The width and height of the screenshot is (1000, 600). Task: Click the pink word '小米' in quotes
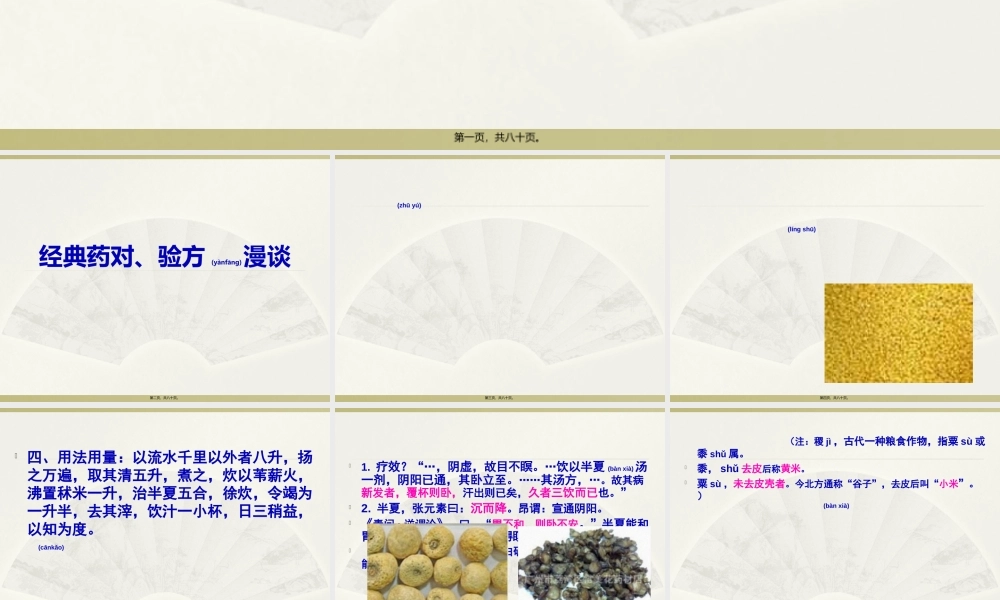948,484
